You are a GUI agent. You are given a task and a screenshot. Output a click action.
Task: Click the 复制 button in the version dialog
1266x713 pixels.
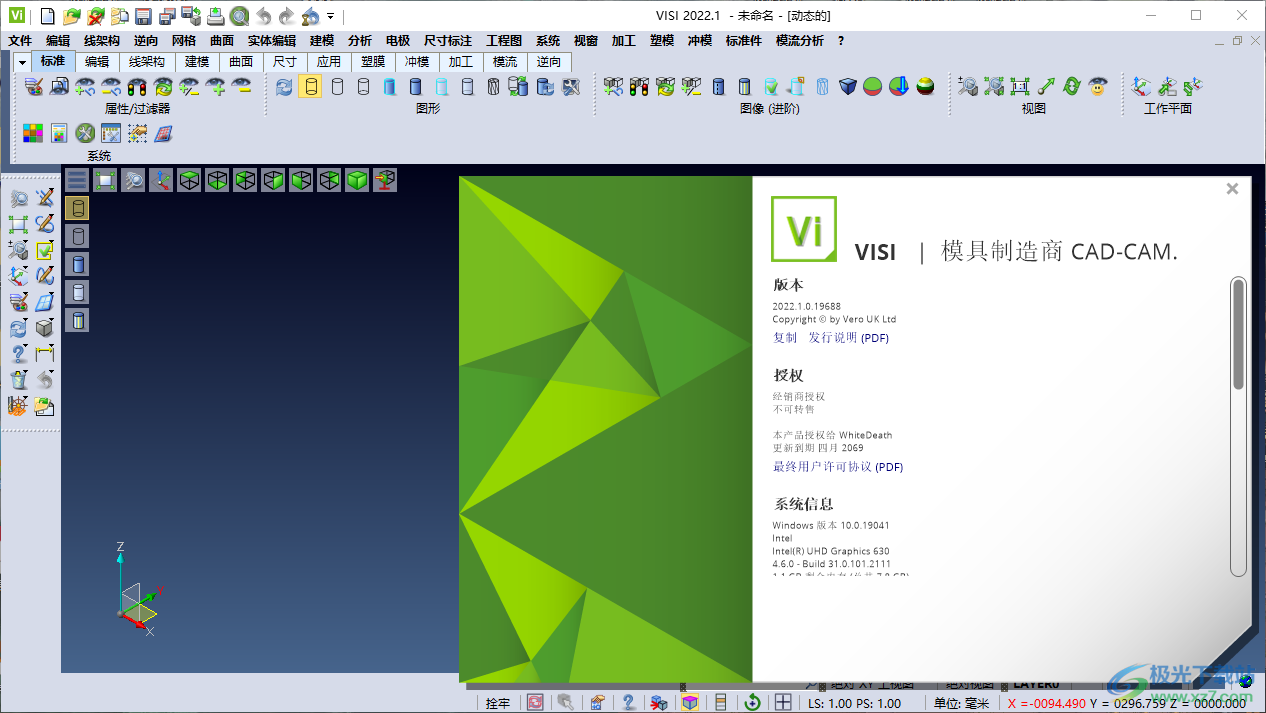(785, 338)
